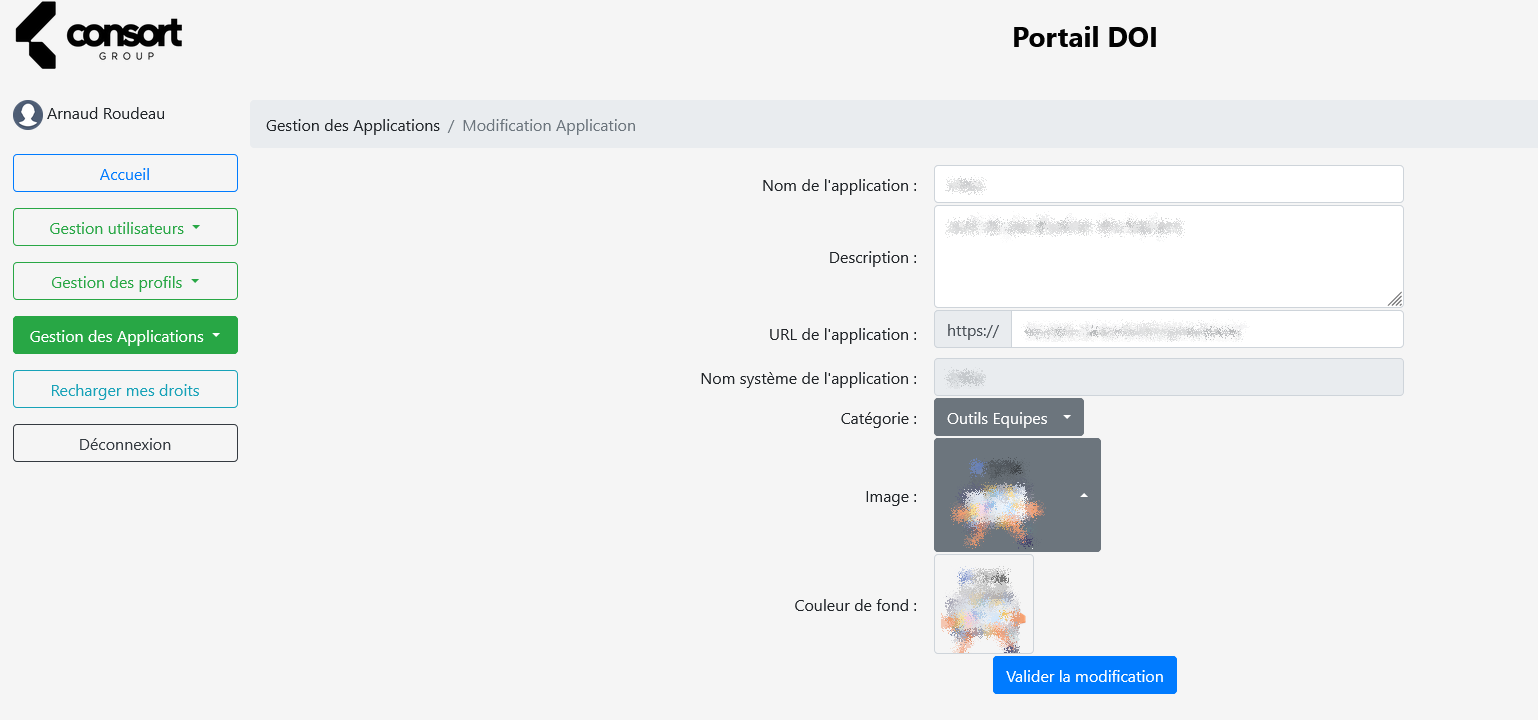Expand the Gestion des profils menu
Viewport: 1538px width, 720px height.
[x=125, y=281]
